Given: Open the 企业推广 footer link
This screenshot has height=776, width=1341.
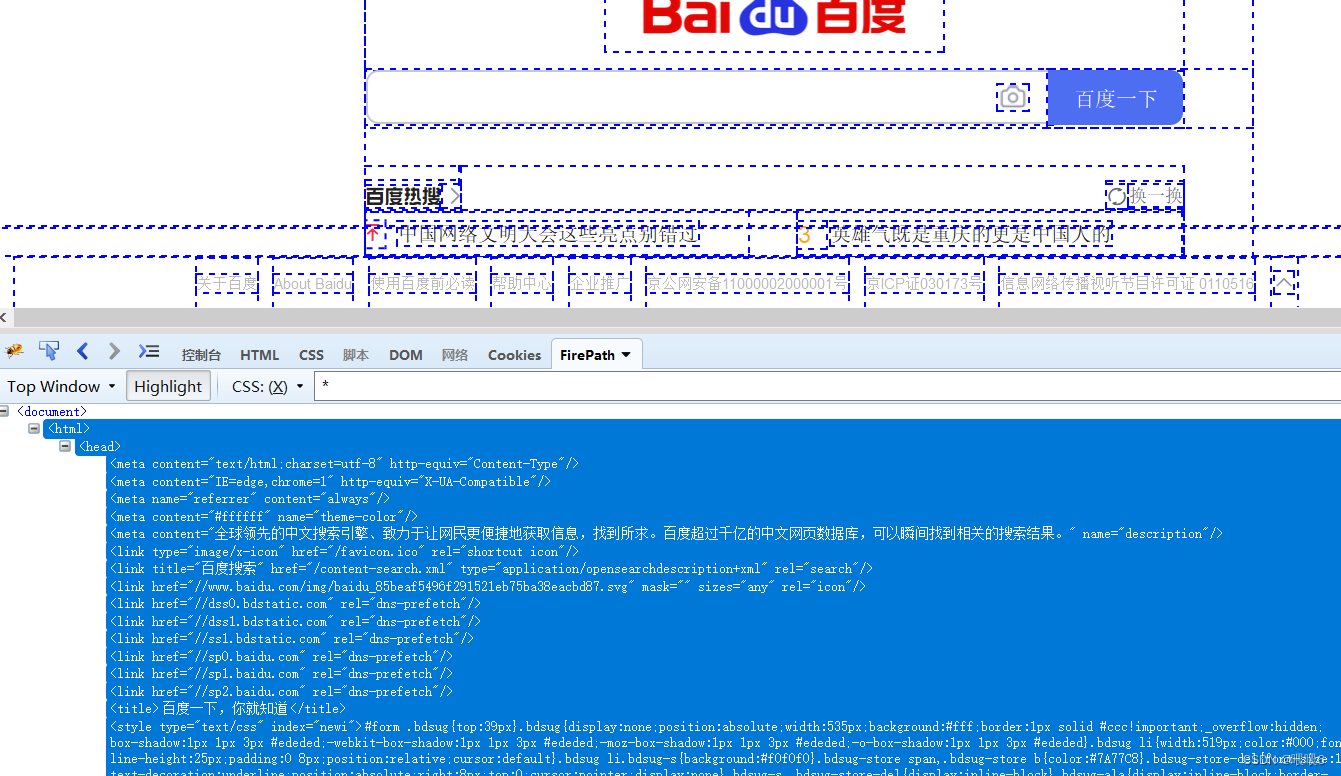Looking at the screenshot, I should (600, 284).
